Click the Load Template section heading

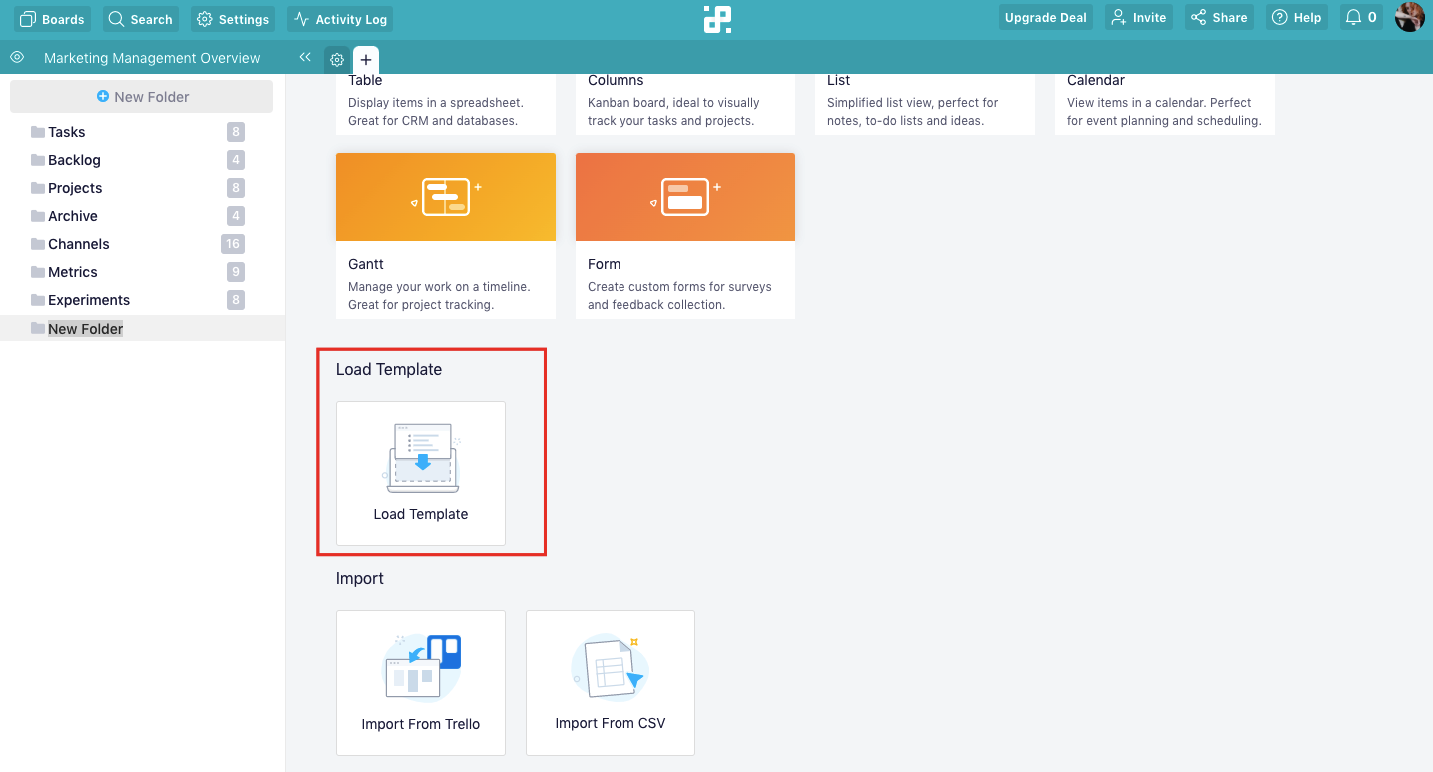pos(389,369)
